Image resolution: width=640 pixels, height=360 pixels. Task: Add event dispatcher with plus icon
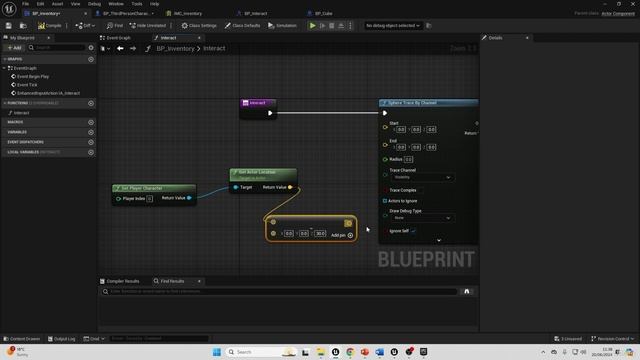(91, 142)
